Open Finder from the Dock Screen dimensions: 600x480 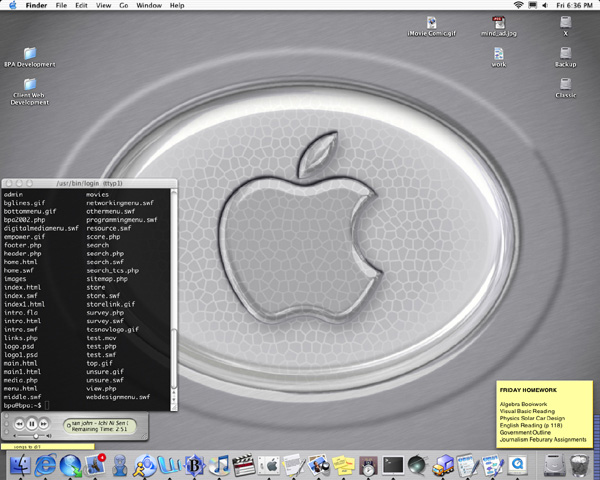tap(20, 465)
